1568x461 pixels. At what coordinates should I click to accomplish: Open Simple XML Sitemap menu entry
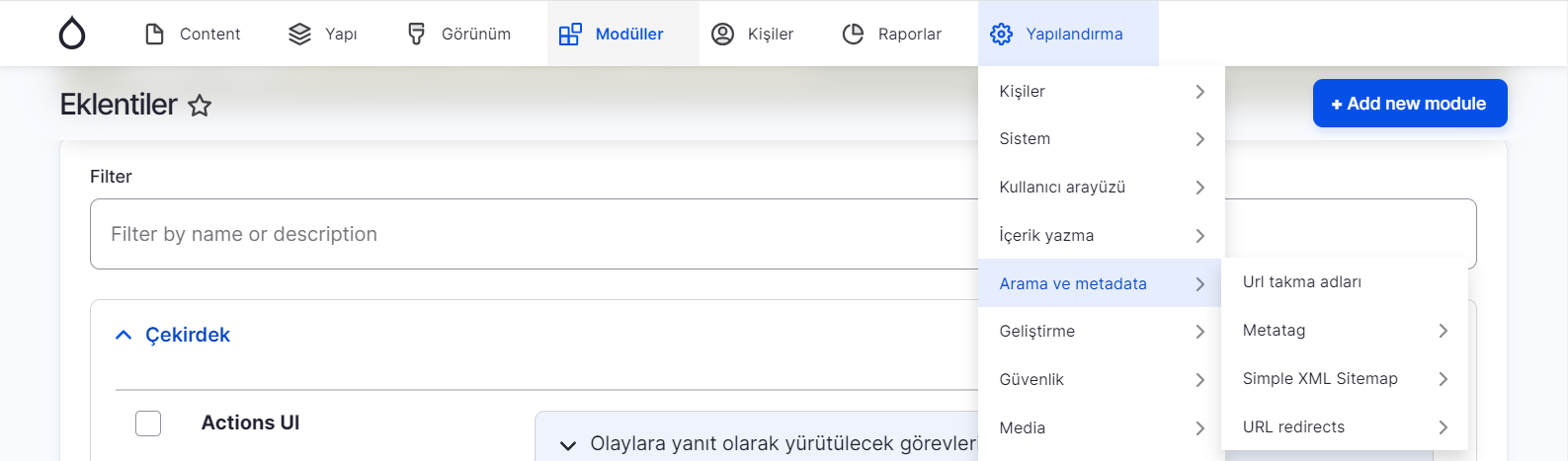tap(1320, 379)
